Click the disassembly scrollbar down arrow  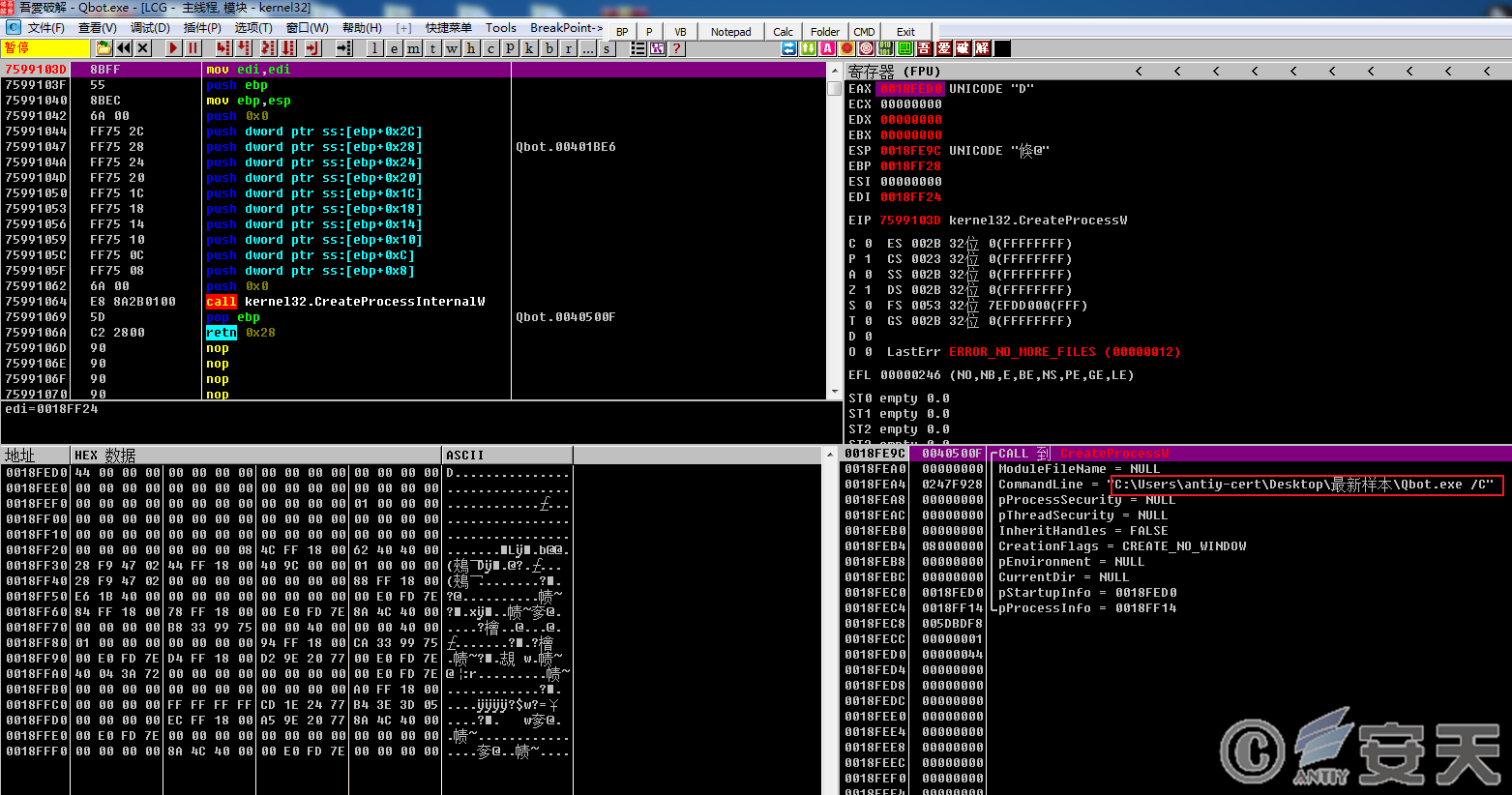pos(834,392)
